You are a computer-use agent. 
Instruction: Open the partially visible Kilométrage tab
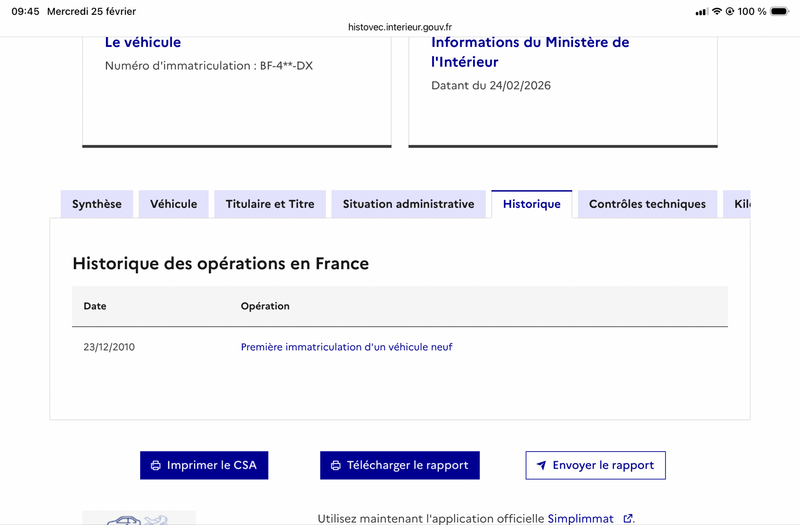737,204
